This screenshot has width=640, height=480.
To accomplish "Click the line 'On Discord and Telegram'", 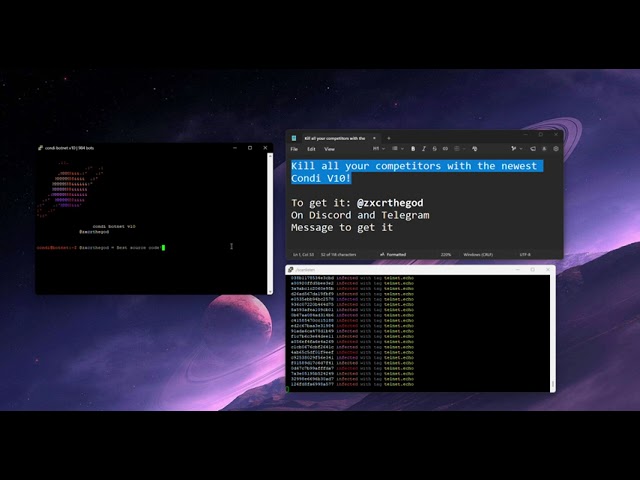I will [360, 215].
